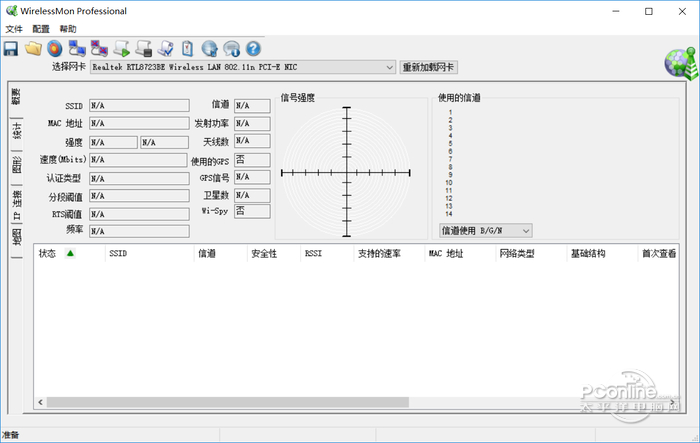This screenshot has height=443, width=700.
Task: Click the disconnect computers (red X) icon
Action: [x=99, y=49]
